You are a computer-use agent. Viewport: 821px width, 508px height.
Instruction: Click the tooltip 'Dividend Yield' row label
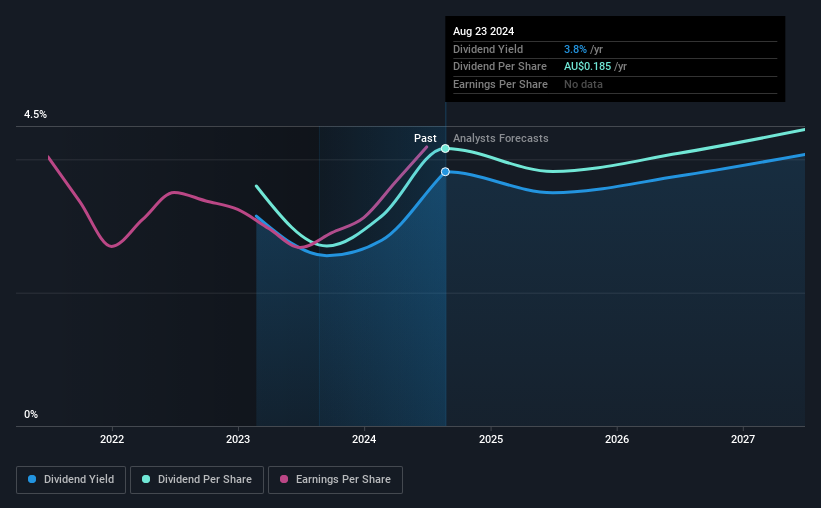click(x=488, y=49)
